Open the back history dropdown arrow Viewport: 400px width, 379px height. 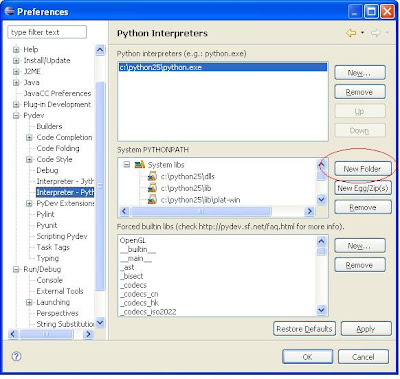pyautogui.click(x=362, y=33)
